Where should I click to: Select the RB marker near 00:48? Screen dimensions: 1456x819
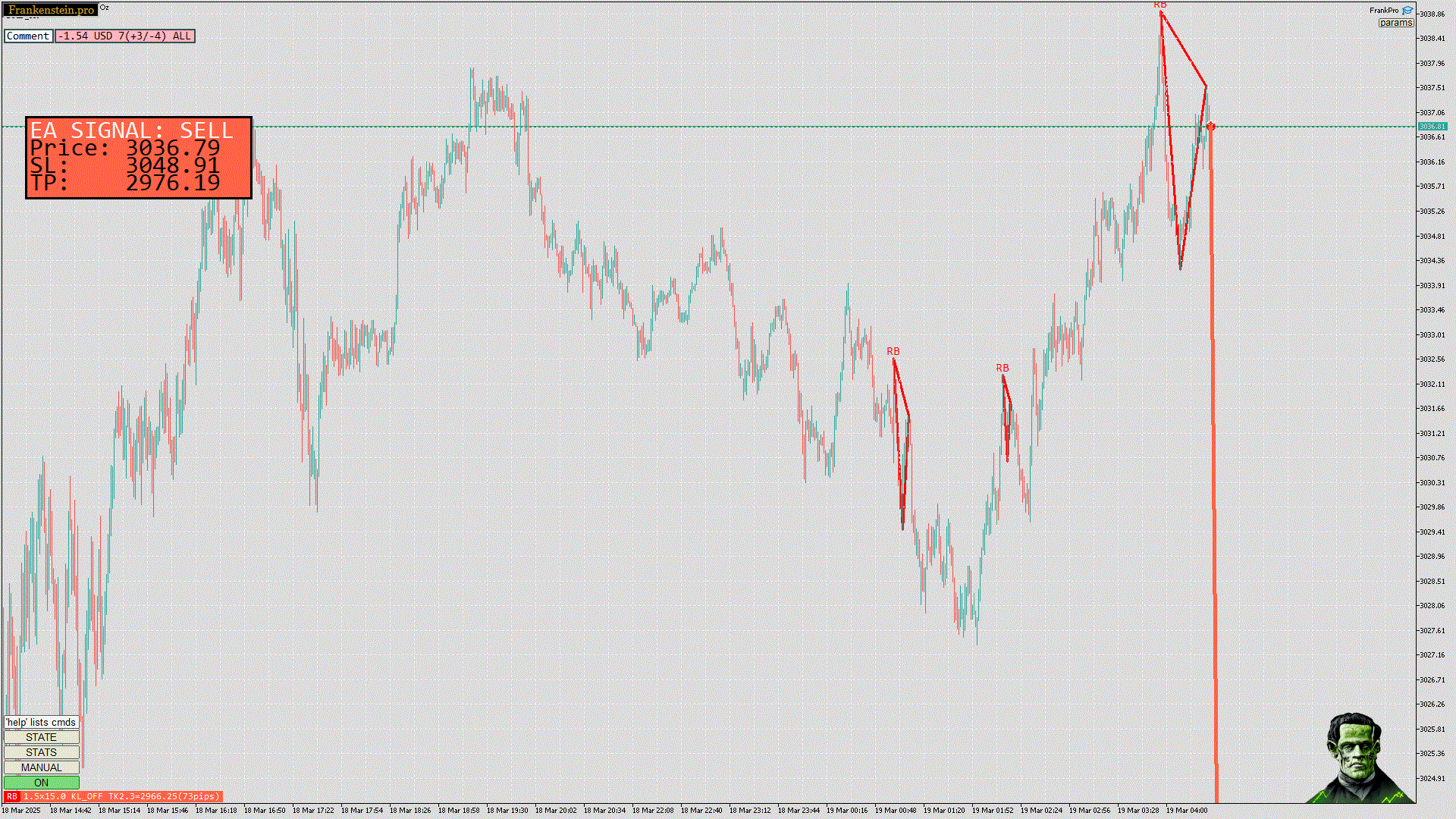coord(893,351)
